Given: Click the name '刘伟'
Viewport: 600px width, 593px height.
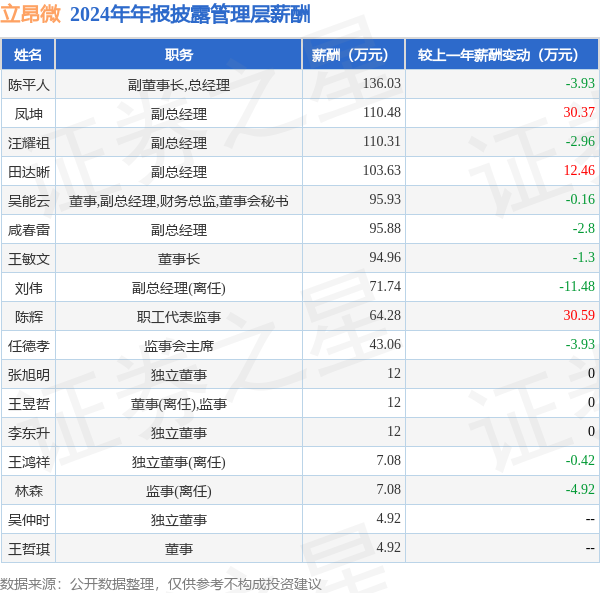Looking at the screenshot, I should (x=29, y=288).
